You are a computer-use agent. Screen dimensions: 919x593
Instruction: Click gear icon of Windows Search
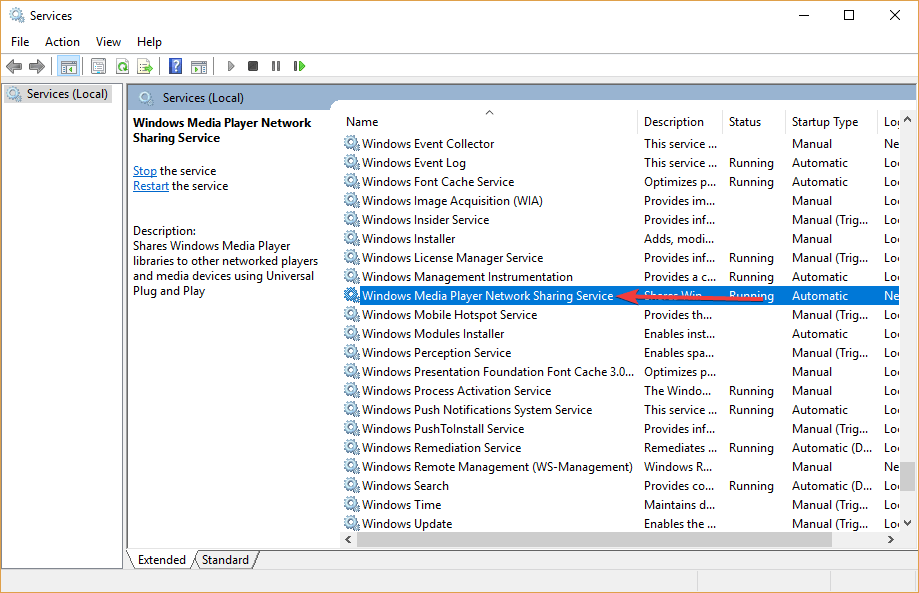[352, 485]
